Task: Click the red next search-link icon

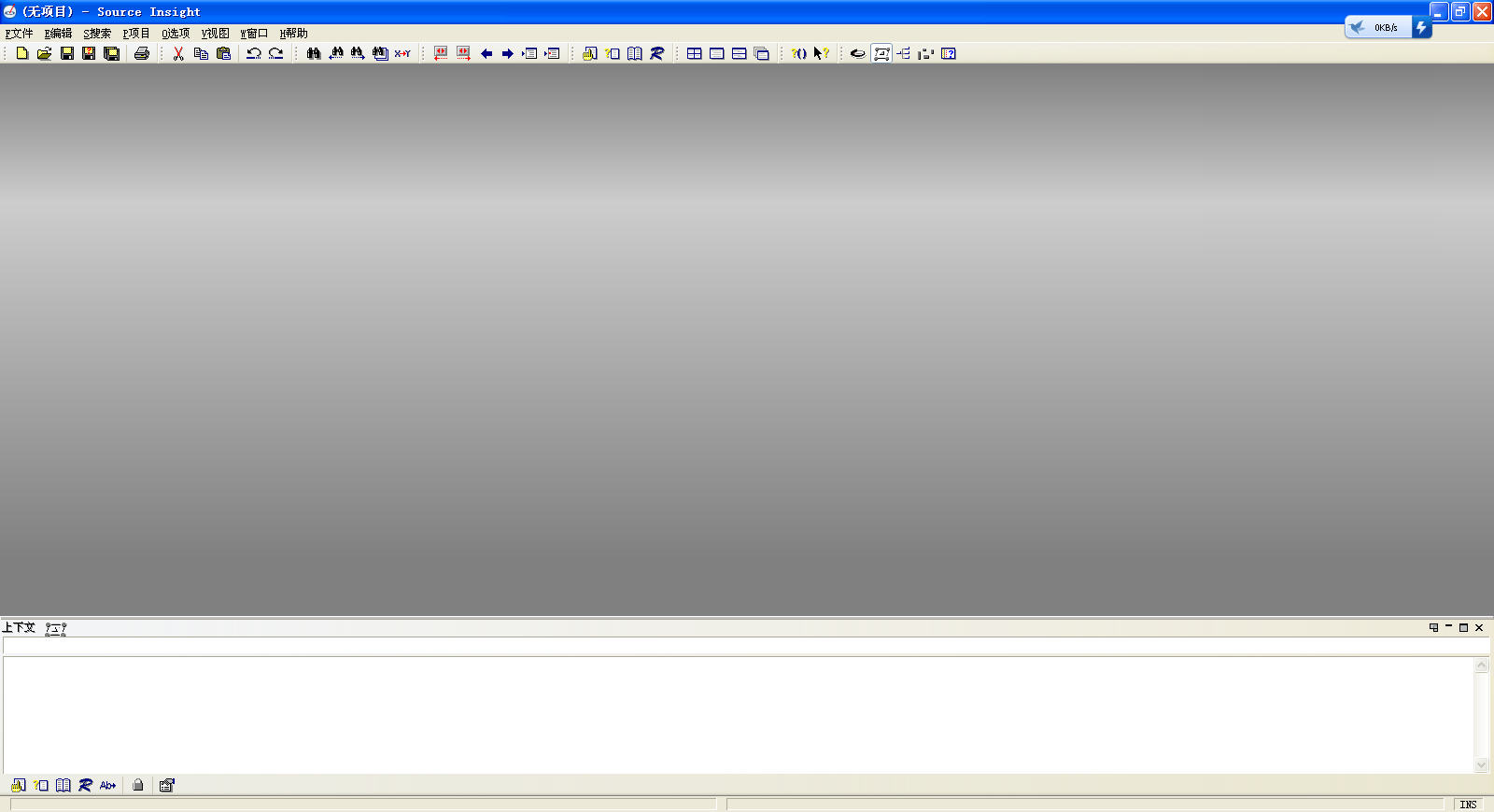Action: click(463, 53)
